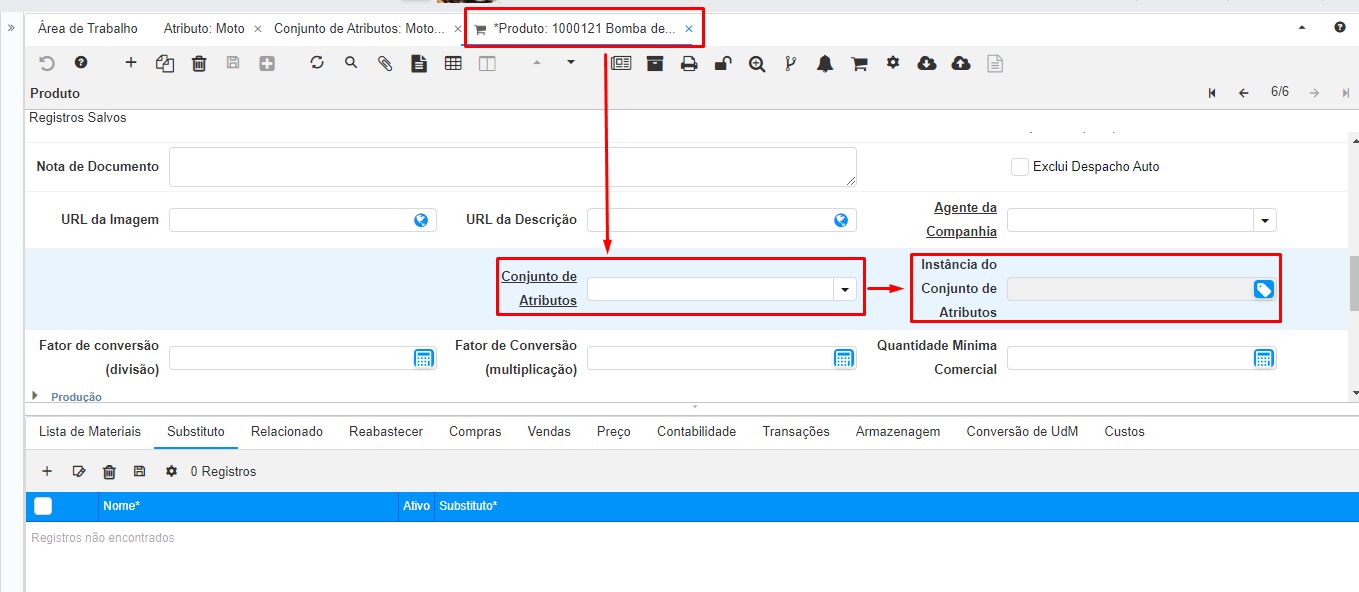Click the bell notification icon in toolbar
The image size is (1359, 592).
click(825, 64)
